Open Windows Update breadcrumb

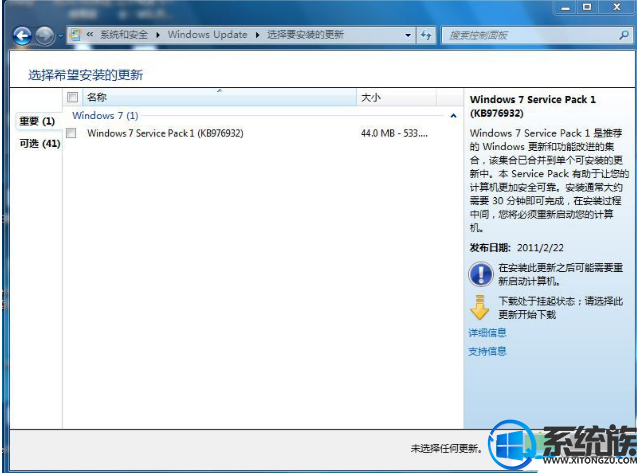click(x=207, y=35)
